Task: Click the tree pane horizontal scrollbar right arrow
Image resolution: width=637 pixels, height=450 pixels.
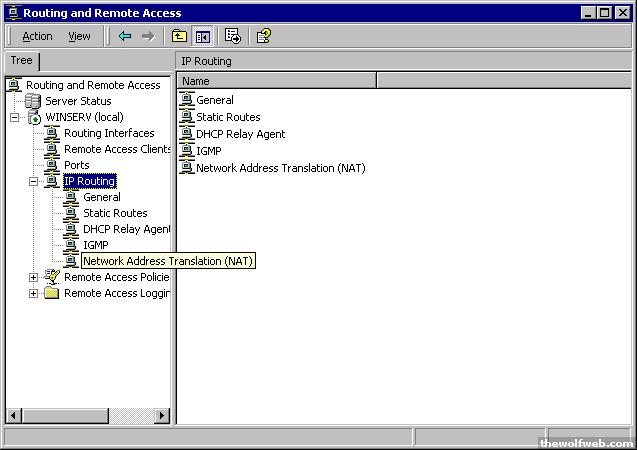Action: pyautogui.click(x=164, y=416)
